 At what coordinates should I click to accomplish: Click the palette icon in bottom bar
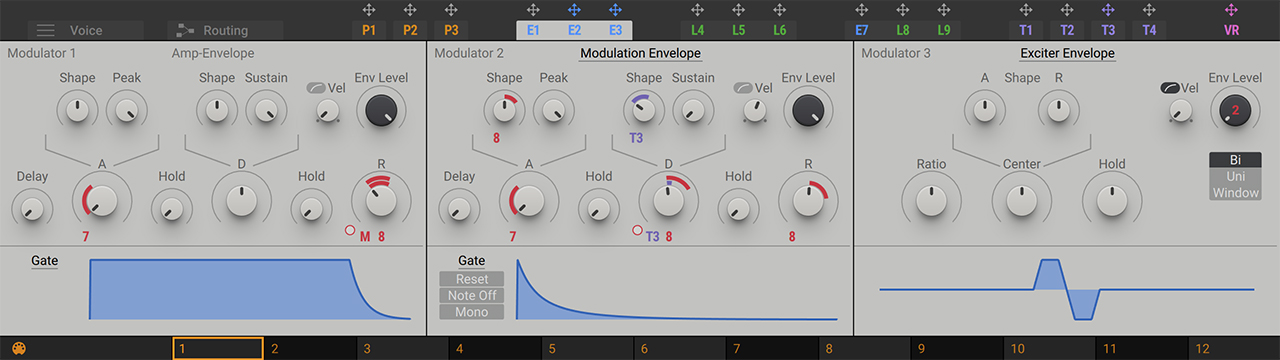click(x=18, y=349)
